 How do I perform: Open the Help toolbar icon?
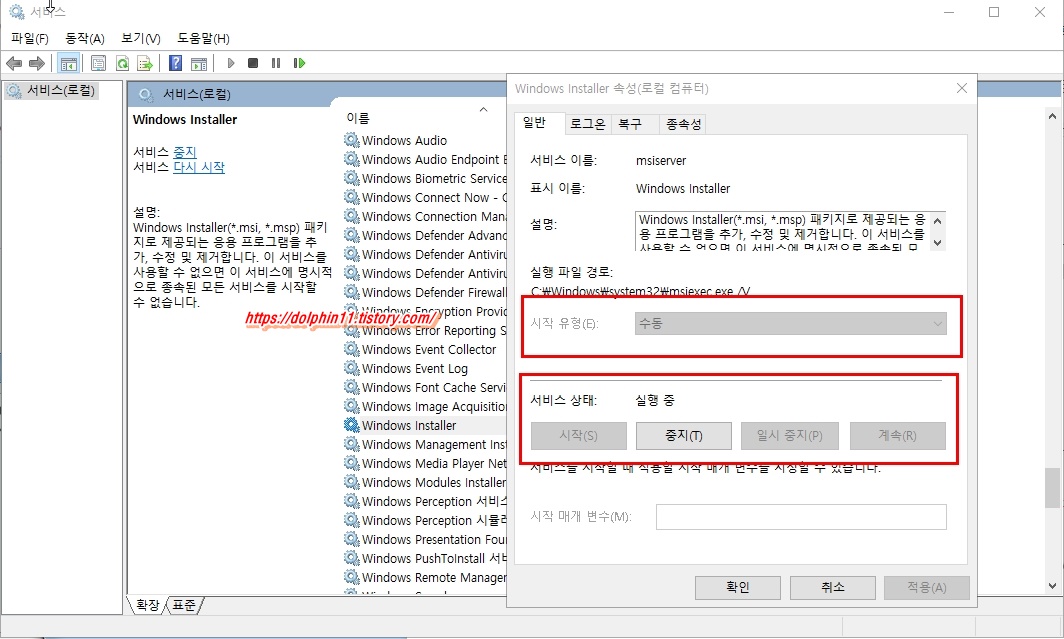176,63
